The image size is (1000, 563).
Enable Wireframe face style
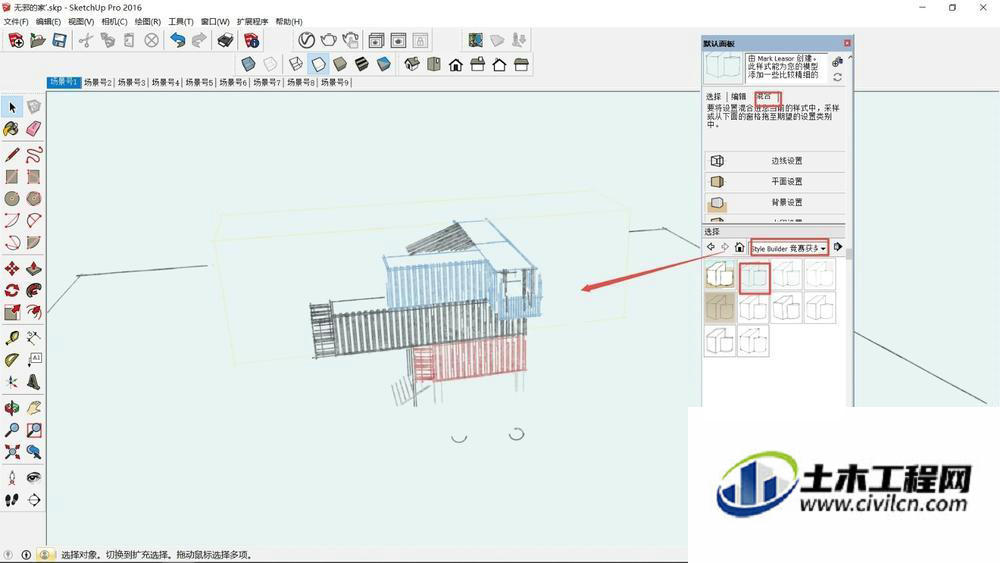coord(296,64)
